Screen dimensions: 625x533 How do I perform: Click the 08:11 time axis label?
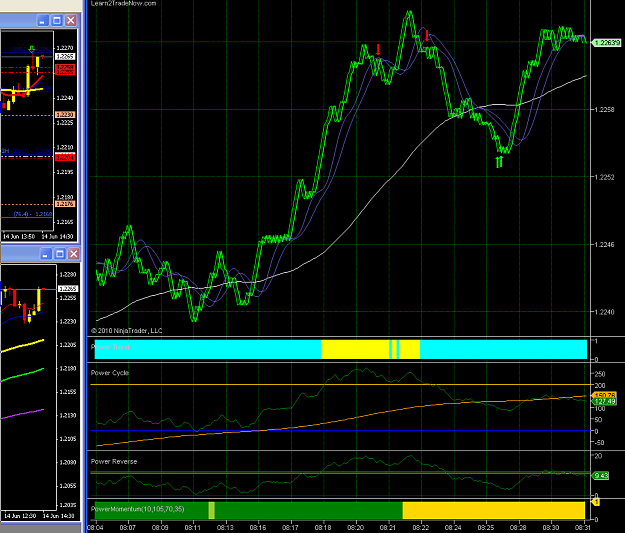tap(193, 527)
